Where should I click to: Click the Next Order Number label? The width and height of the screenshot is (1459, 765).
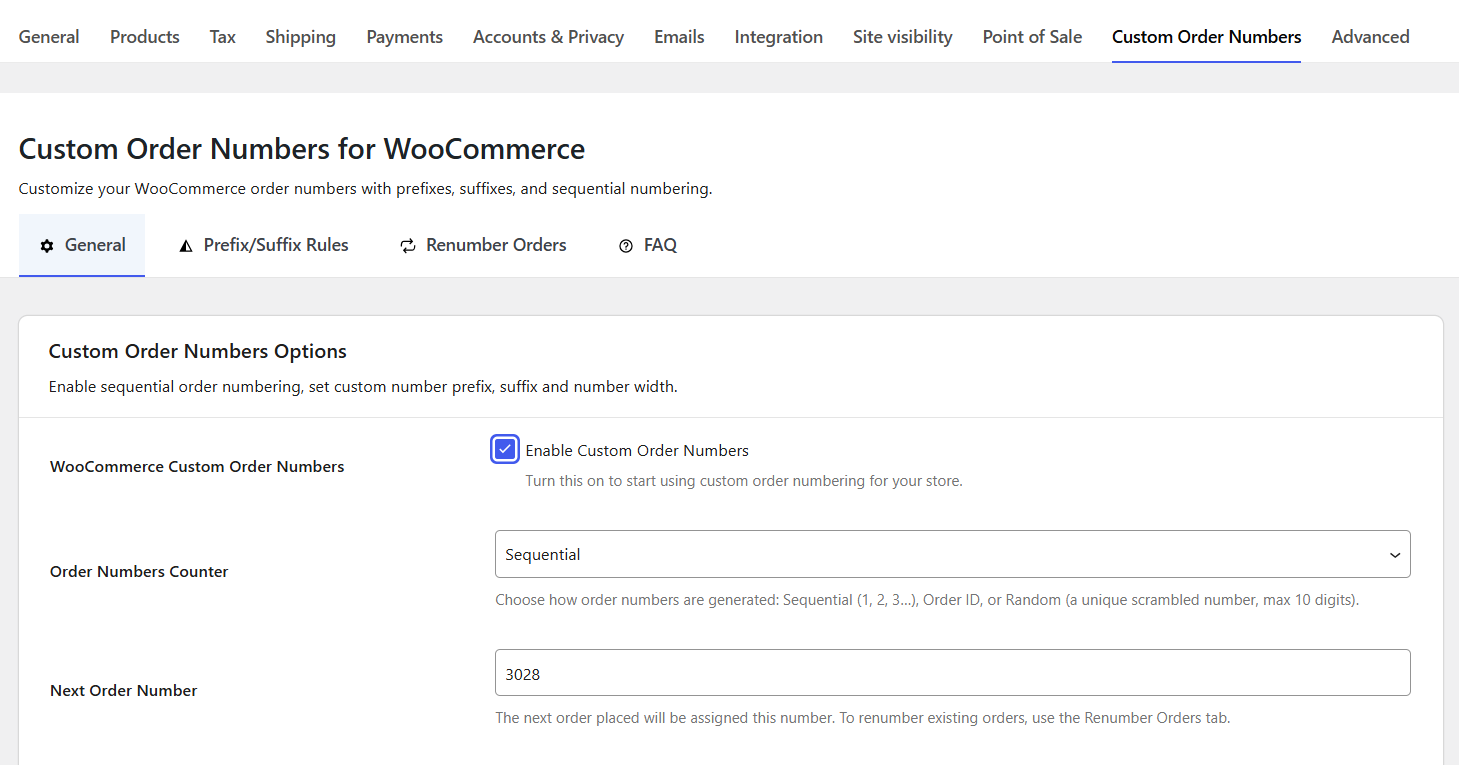point(124,690)
